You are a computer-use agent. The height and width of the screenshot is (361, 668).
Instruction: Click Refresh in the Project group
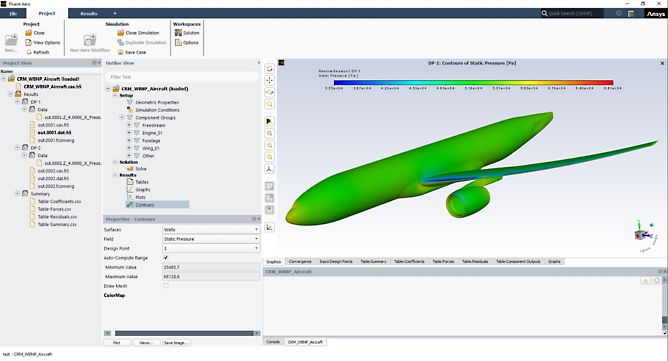pos(38,52)
